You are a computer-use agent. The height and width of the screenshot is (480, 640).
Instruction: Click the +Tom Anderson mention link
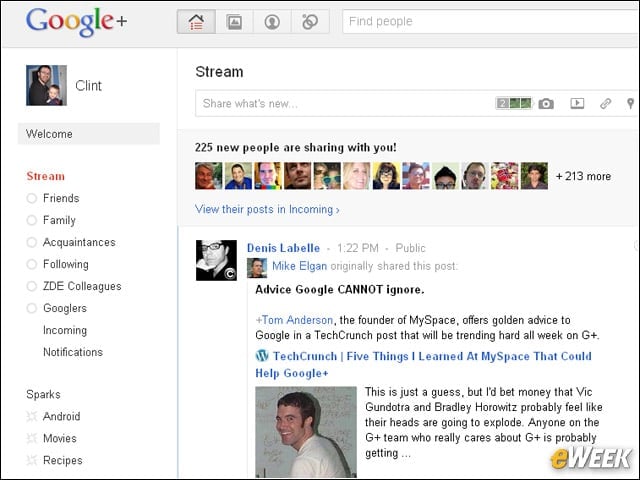[x=294, y=320]
